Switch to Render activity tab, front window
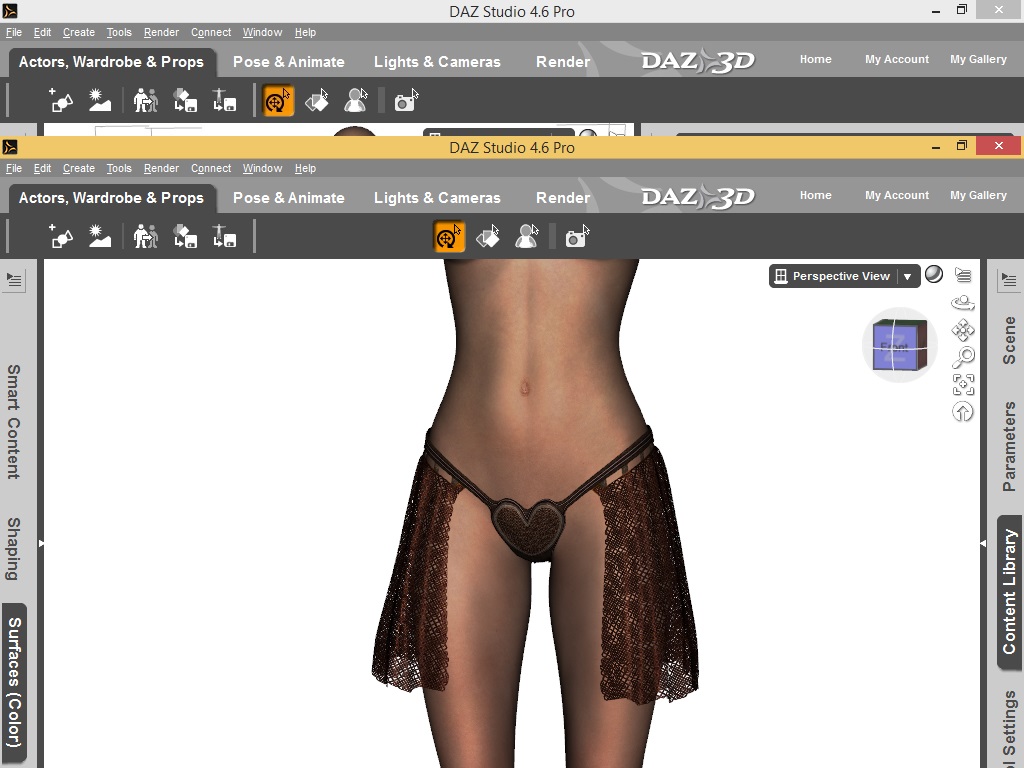 click(563, 198)
